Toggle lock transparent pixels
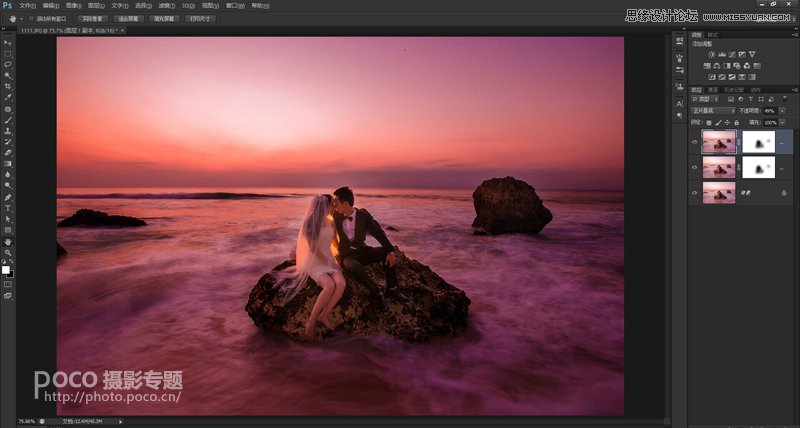The width and height of the screenshot is (800, 428). tap(709, 123)
